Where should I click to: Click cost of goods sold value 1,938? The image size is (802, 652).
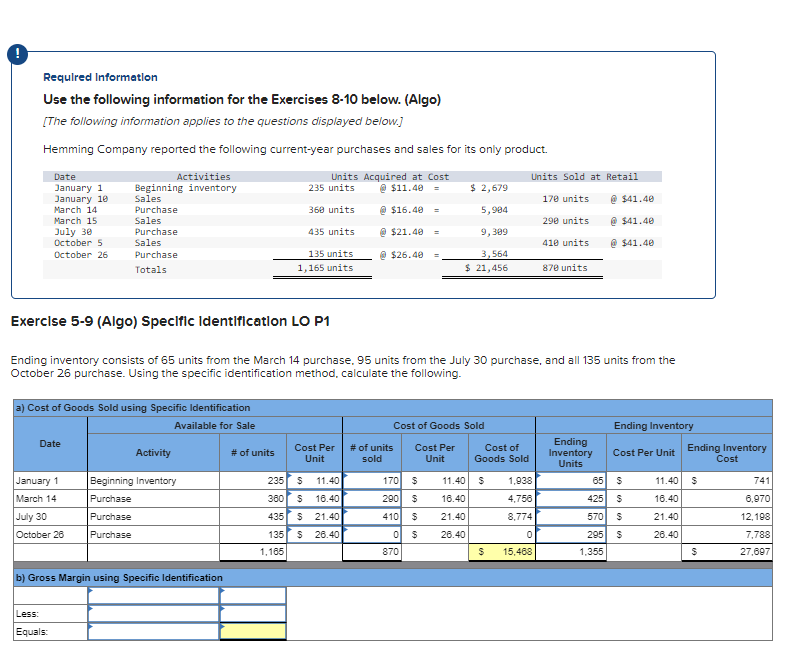coord(502,481)
